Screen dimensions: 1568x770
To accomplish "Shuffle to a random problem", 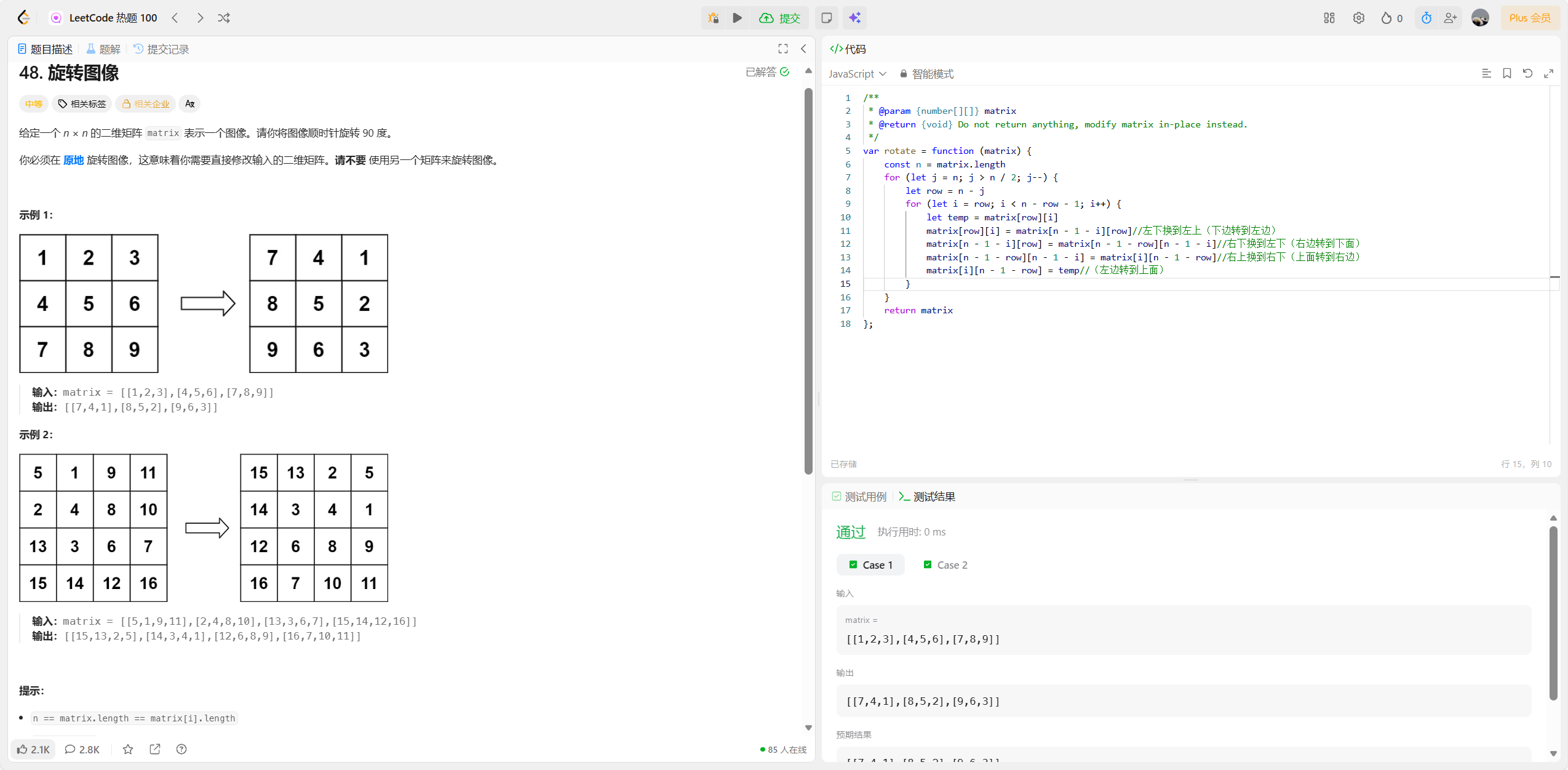I will (224, 18).
